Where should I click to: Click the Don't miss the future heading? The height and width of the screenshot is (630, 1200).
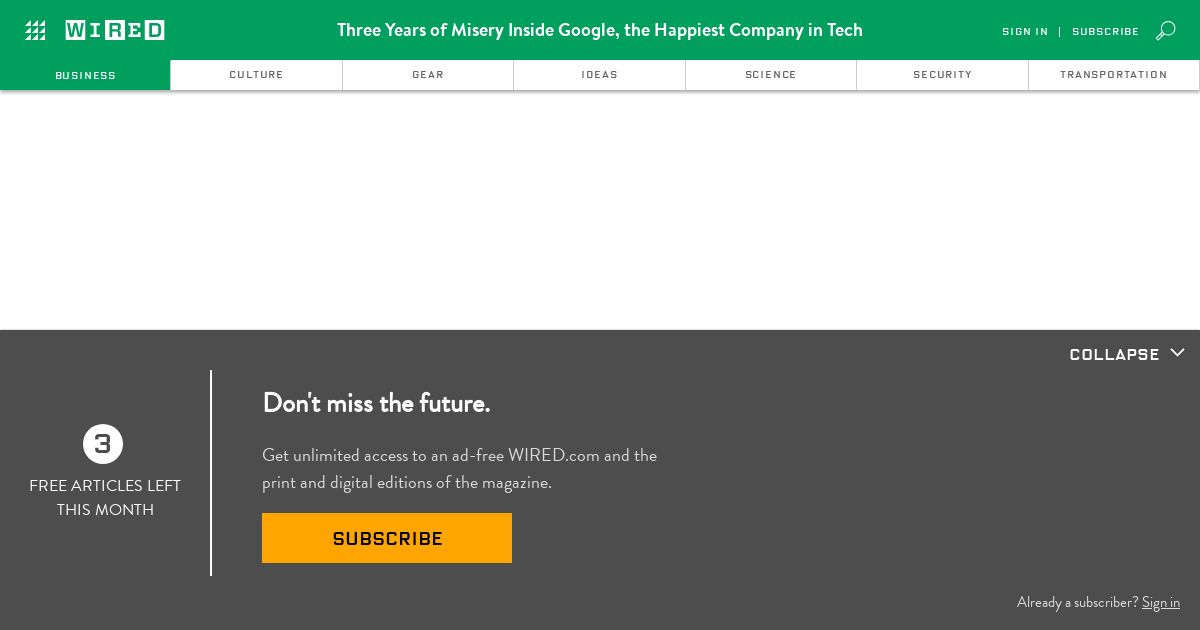376,403
